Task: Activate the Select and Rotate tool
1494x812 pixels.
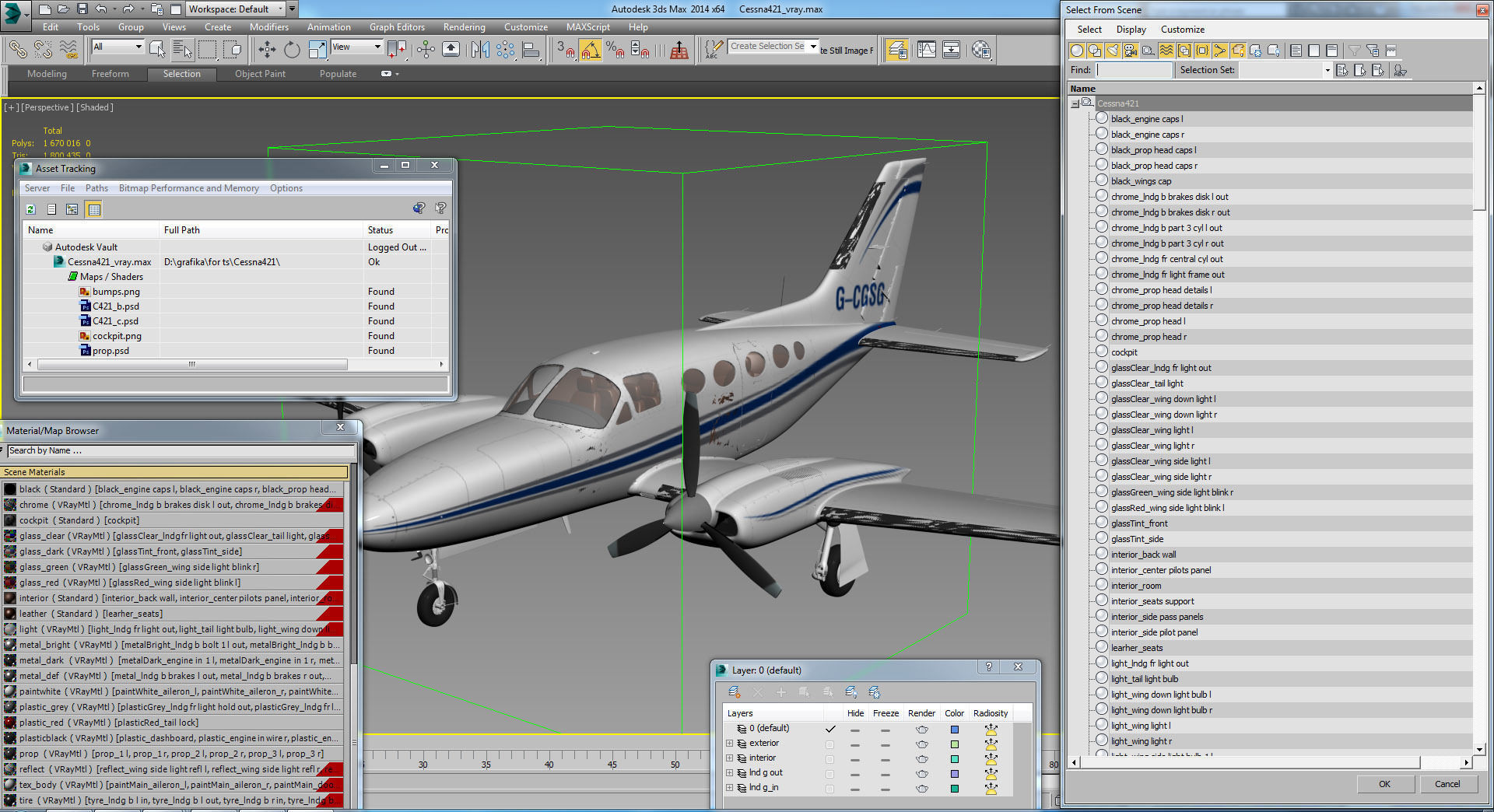Action: click(292, 50)
